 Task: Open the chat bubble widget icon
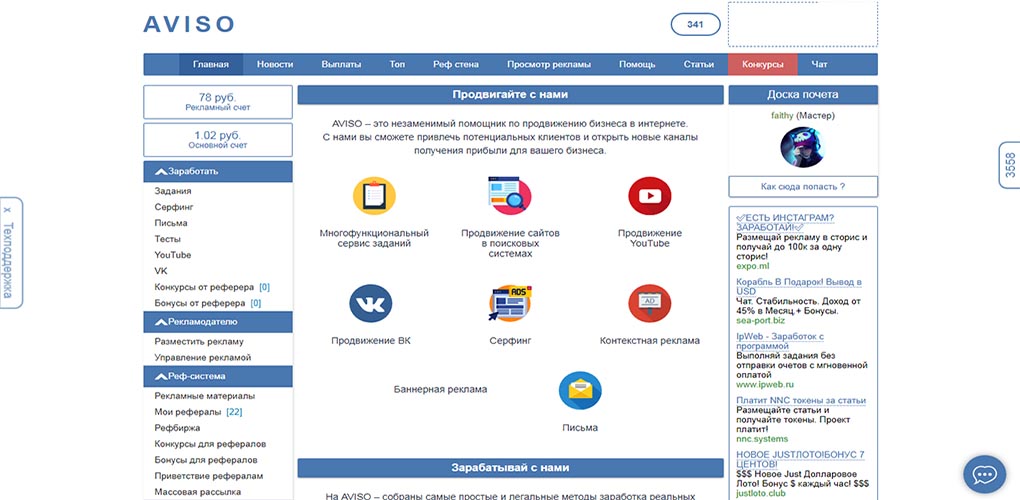click(x=984, y=477)
